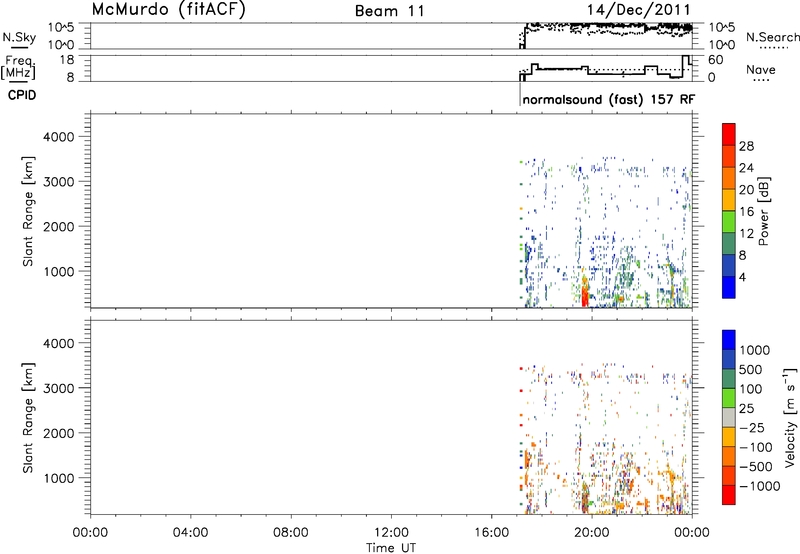Screen dimensions: 800x554
Task: Click the 60 tick on Nave axis
Action: pos(715,60)
